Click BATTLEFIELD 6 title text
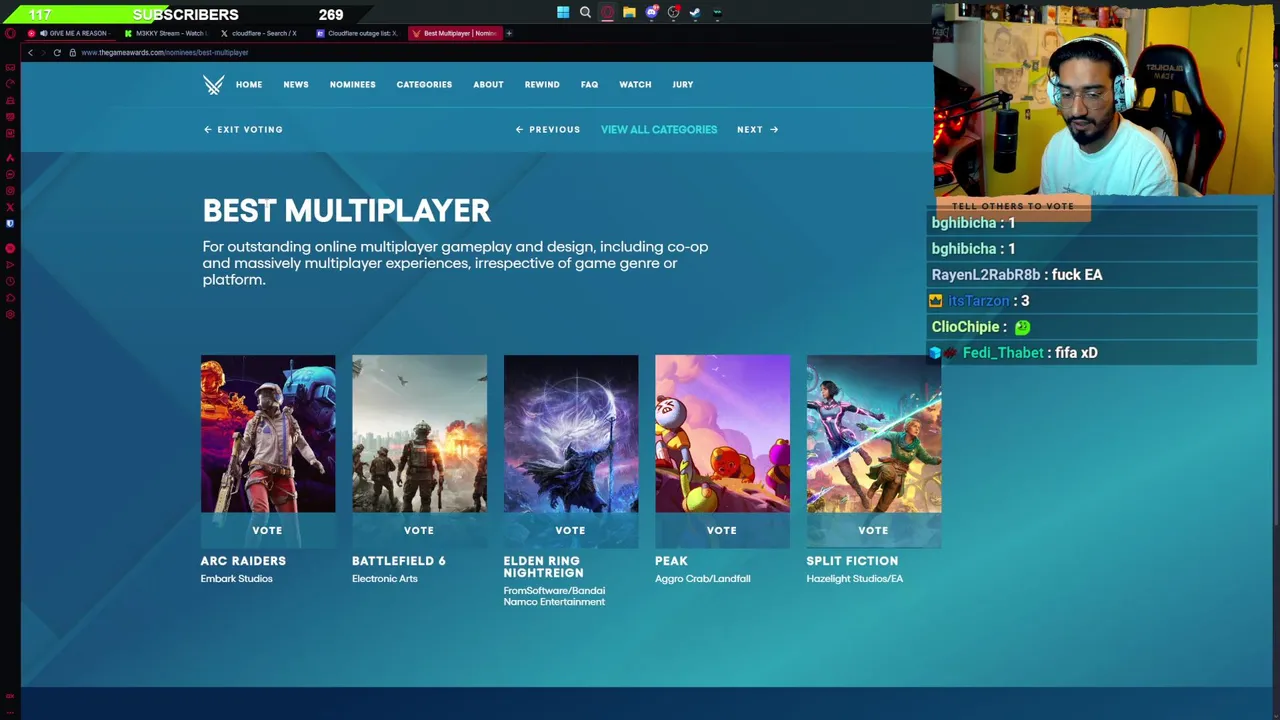 (399, 561)
